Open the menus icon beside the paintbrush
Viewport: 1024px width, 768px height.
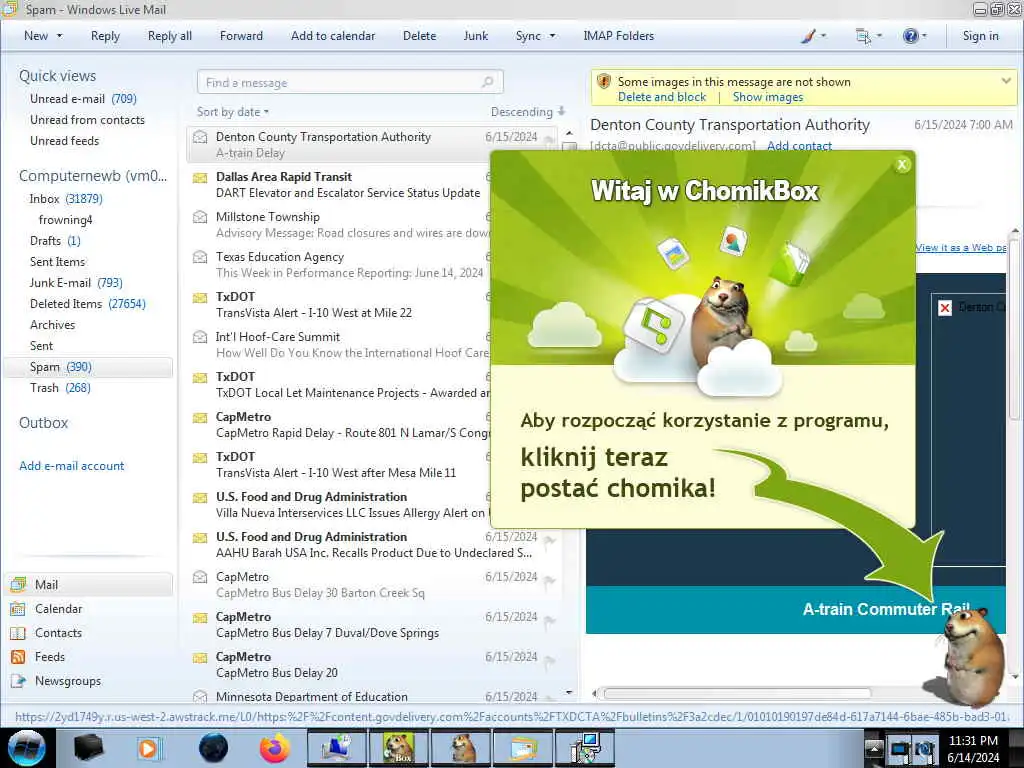click(x=863, y=36)
